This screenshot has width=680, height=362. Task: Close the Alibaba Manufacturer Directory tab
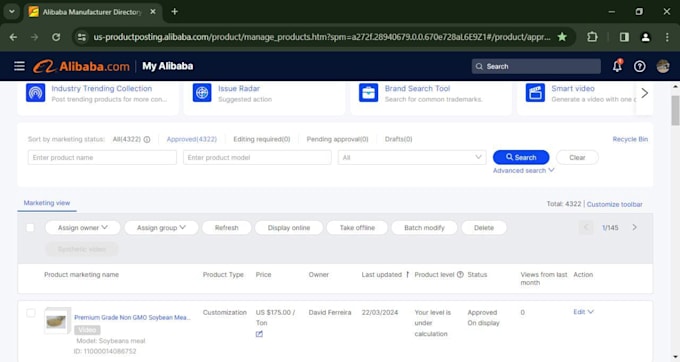click(x=153, y=12)
